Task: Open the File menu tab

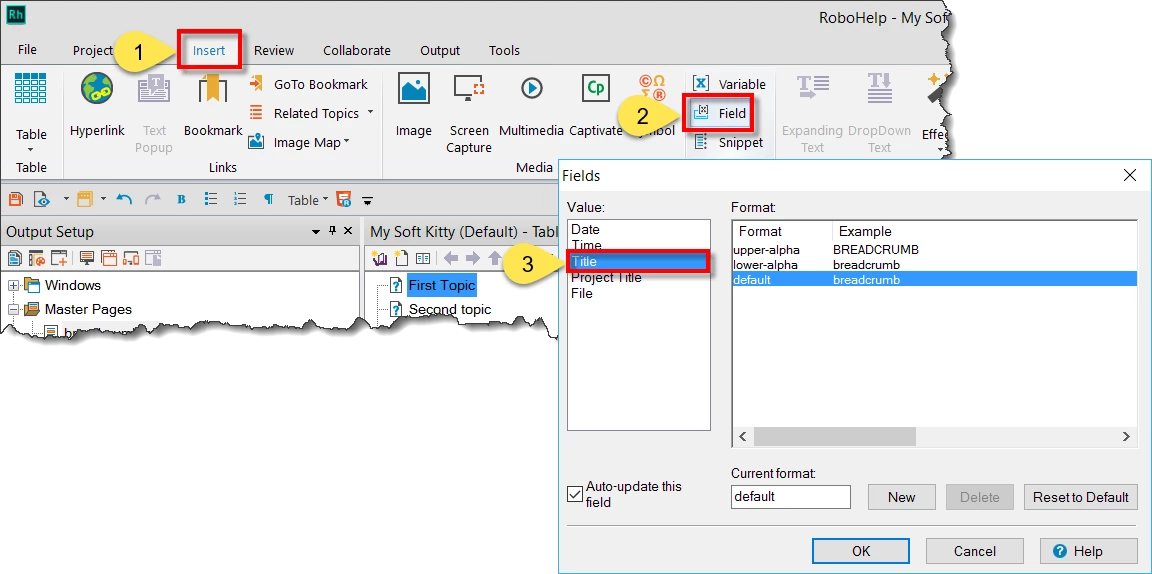Action: (x=27, y=50)
